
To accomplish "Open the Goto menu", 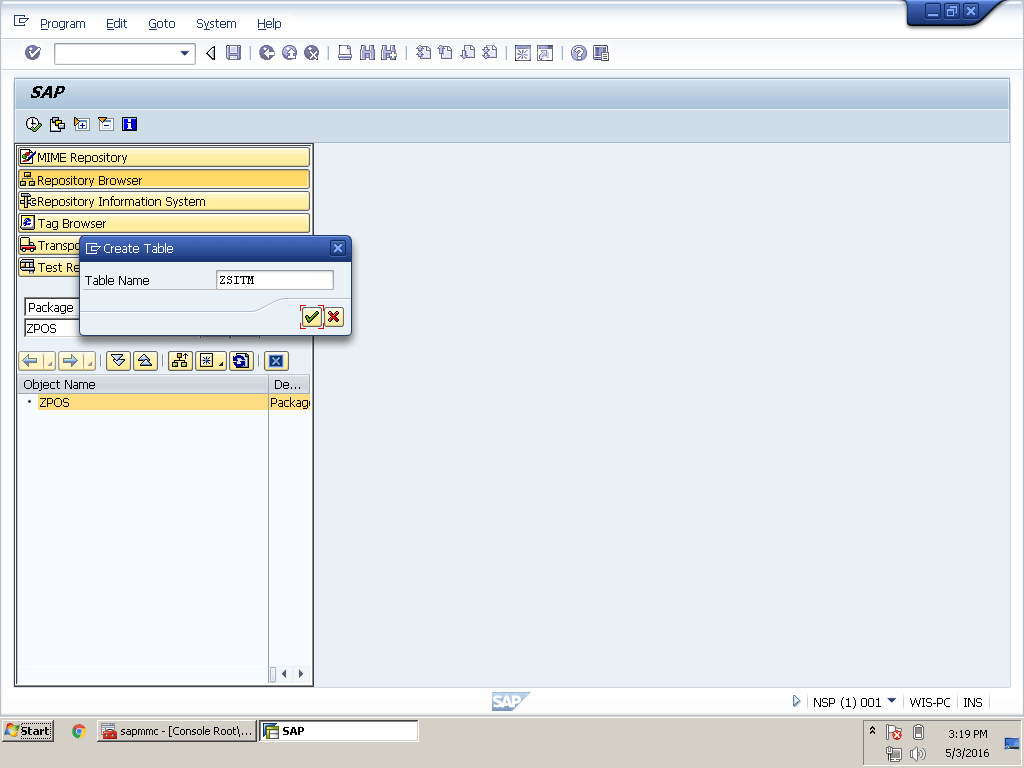I will (x=161, y=23).
